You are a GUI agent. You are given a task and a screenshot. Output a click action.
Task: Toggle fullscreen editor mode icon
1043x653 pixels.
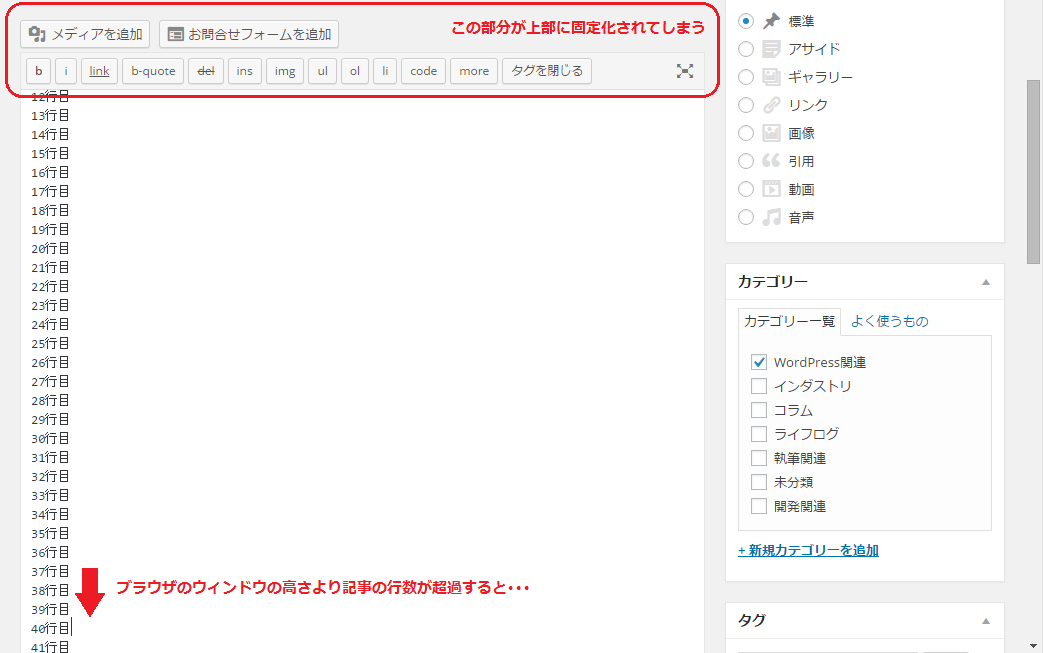tap(684, 70)
